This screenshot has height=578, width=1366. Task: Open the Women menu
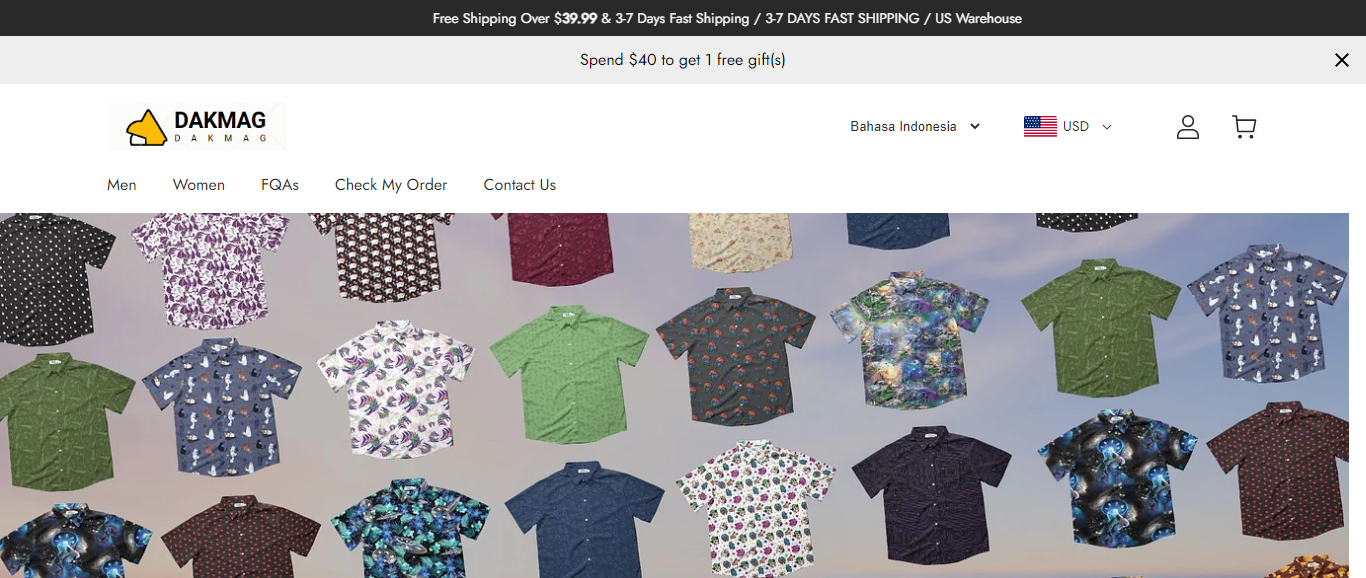click(x=199, y=185)
